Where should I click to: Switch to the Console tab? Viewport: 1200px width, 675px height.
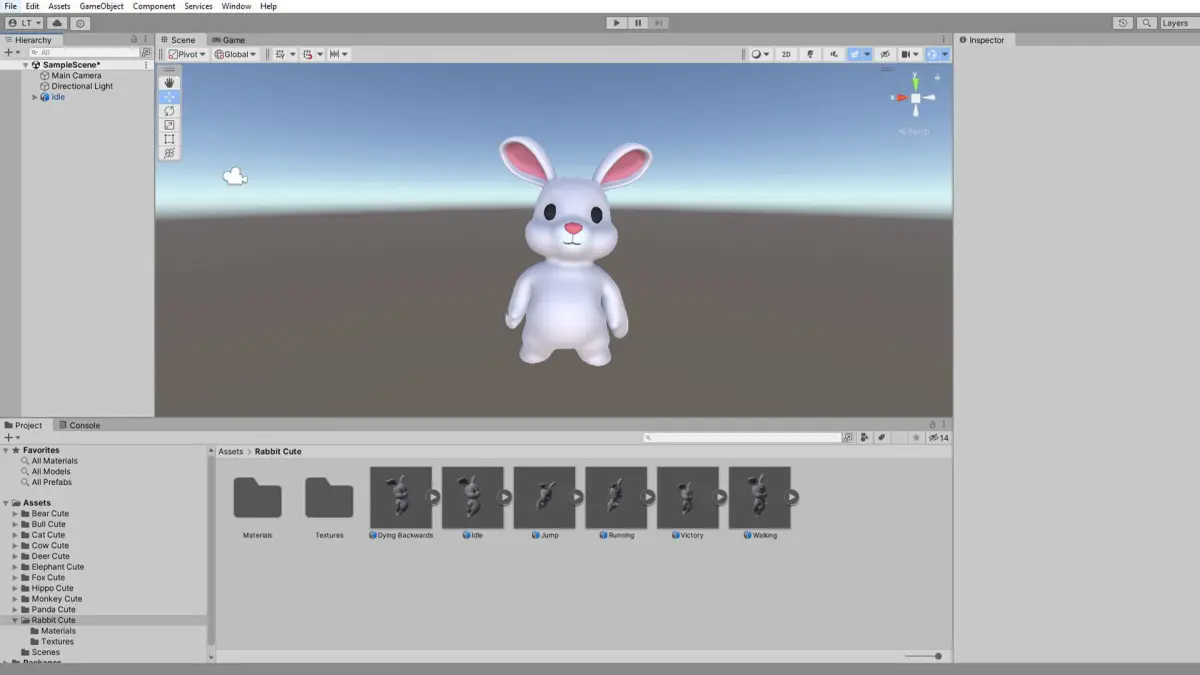tap(79, 425)
